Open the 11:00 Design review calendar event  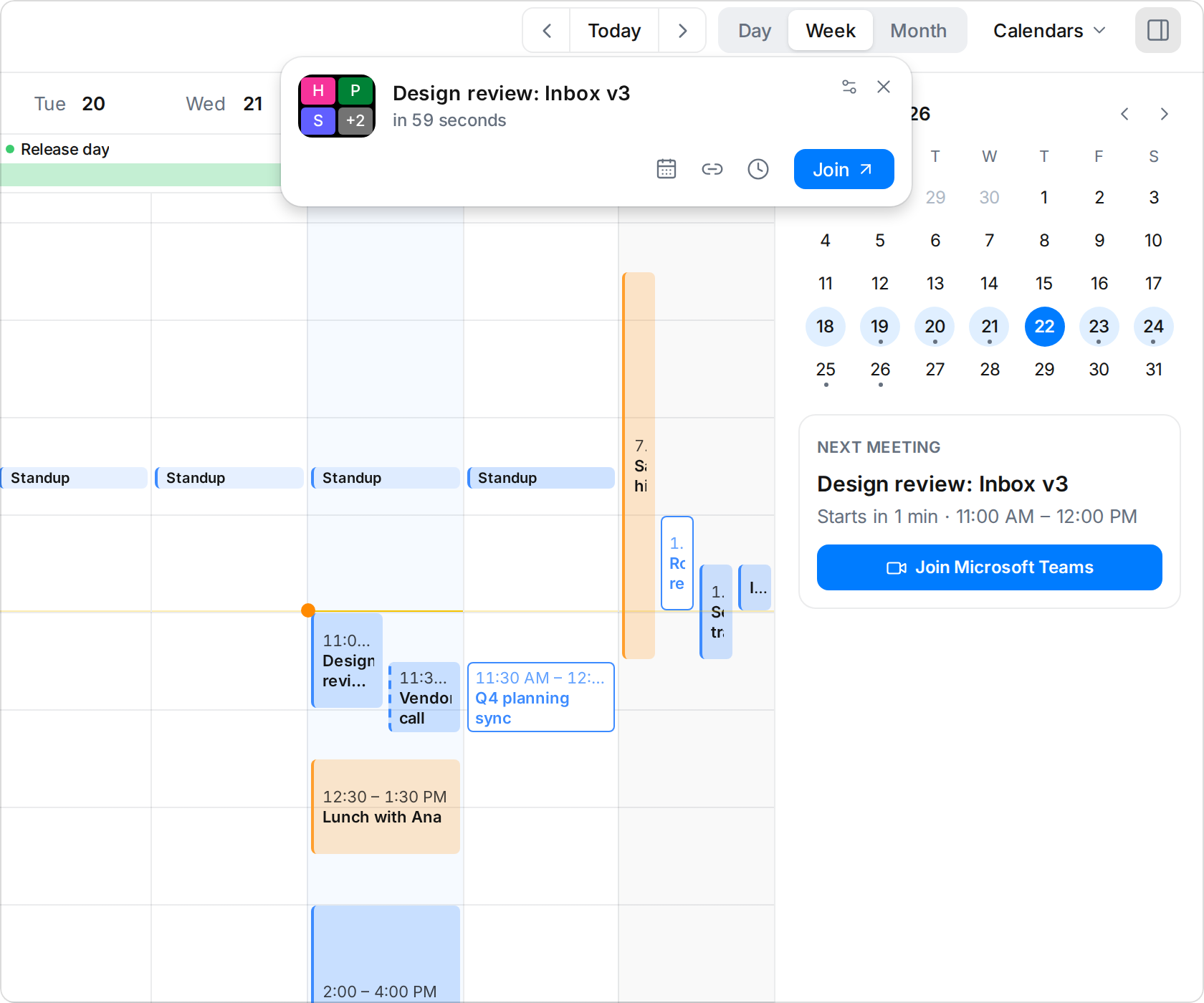(x=348, y=661)
